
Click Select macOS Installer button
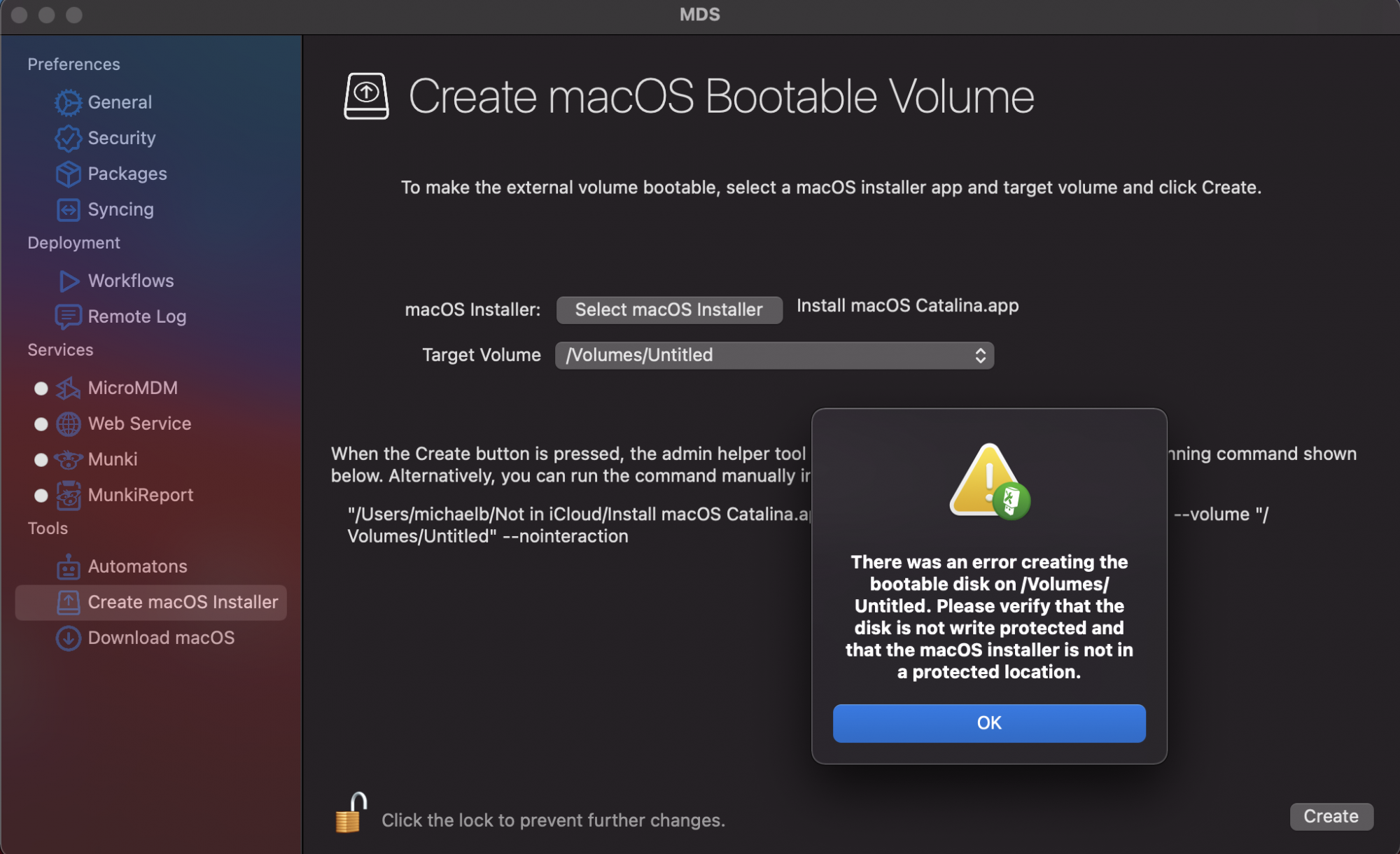pos(669,309)
